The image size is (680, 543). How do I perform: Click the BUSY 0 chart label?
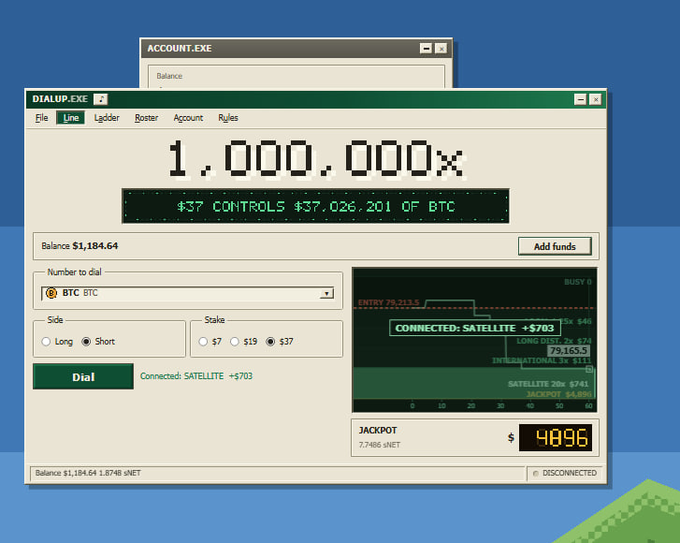pos(578,282)
